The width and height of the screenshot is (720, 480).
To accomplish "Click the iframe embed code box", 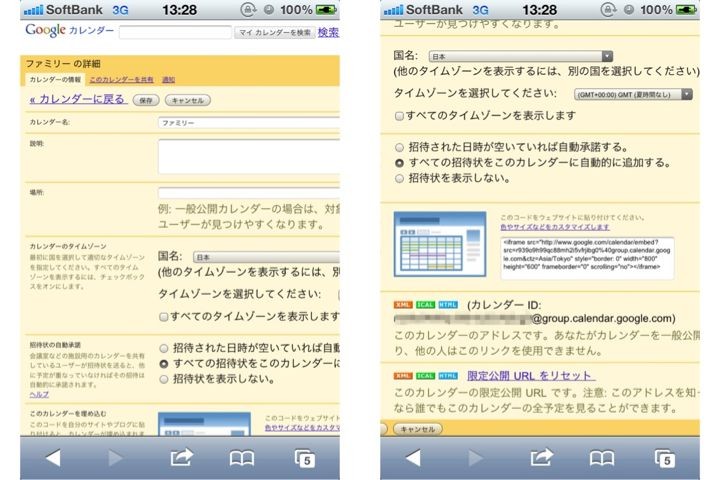I will coord(587,258).
